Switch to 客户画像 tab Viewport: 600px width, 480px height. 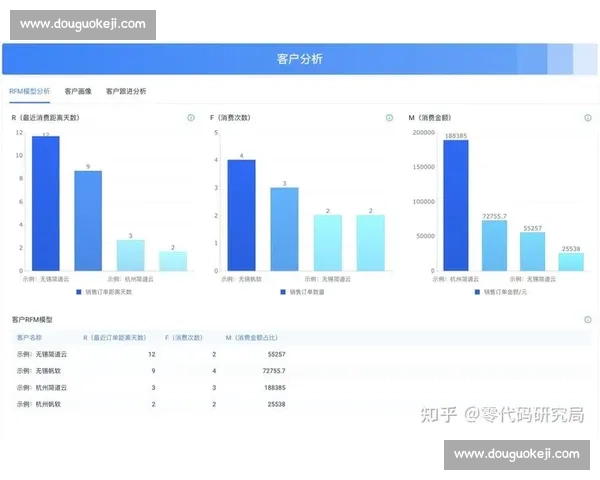78,91
